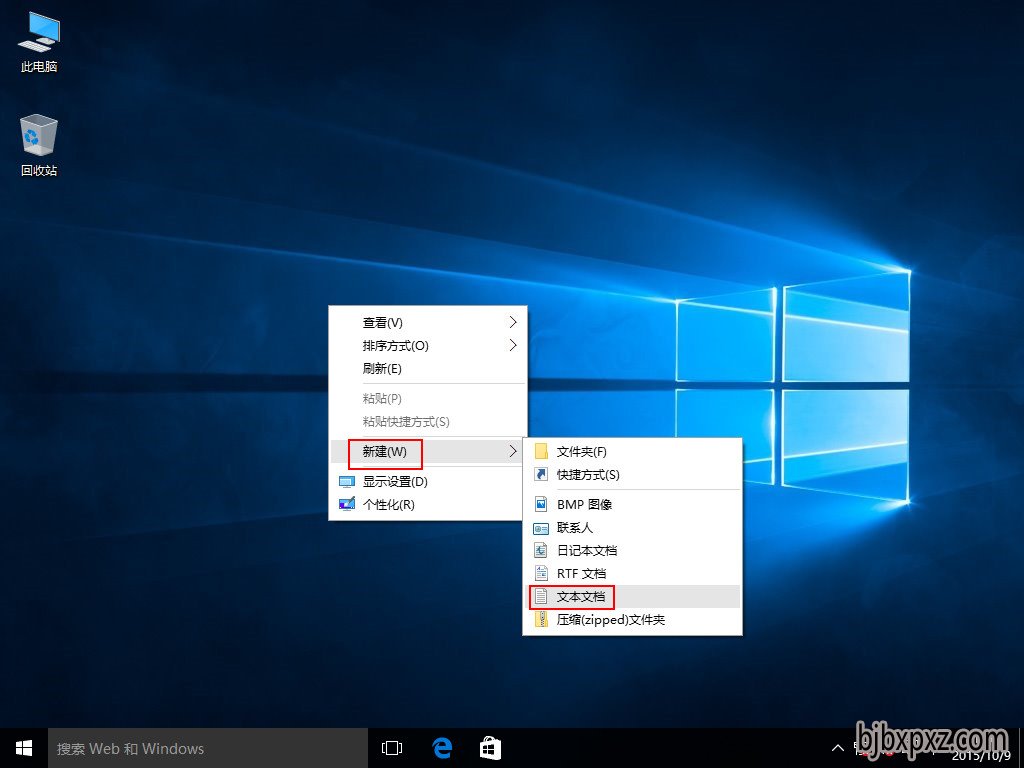Viewport: 1024px width, 768px height.
Task: Expand the 查看(V) submenu arrow
Action: click(513, 322)
